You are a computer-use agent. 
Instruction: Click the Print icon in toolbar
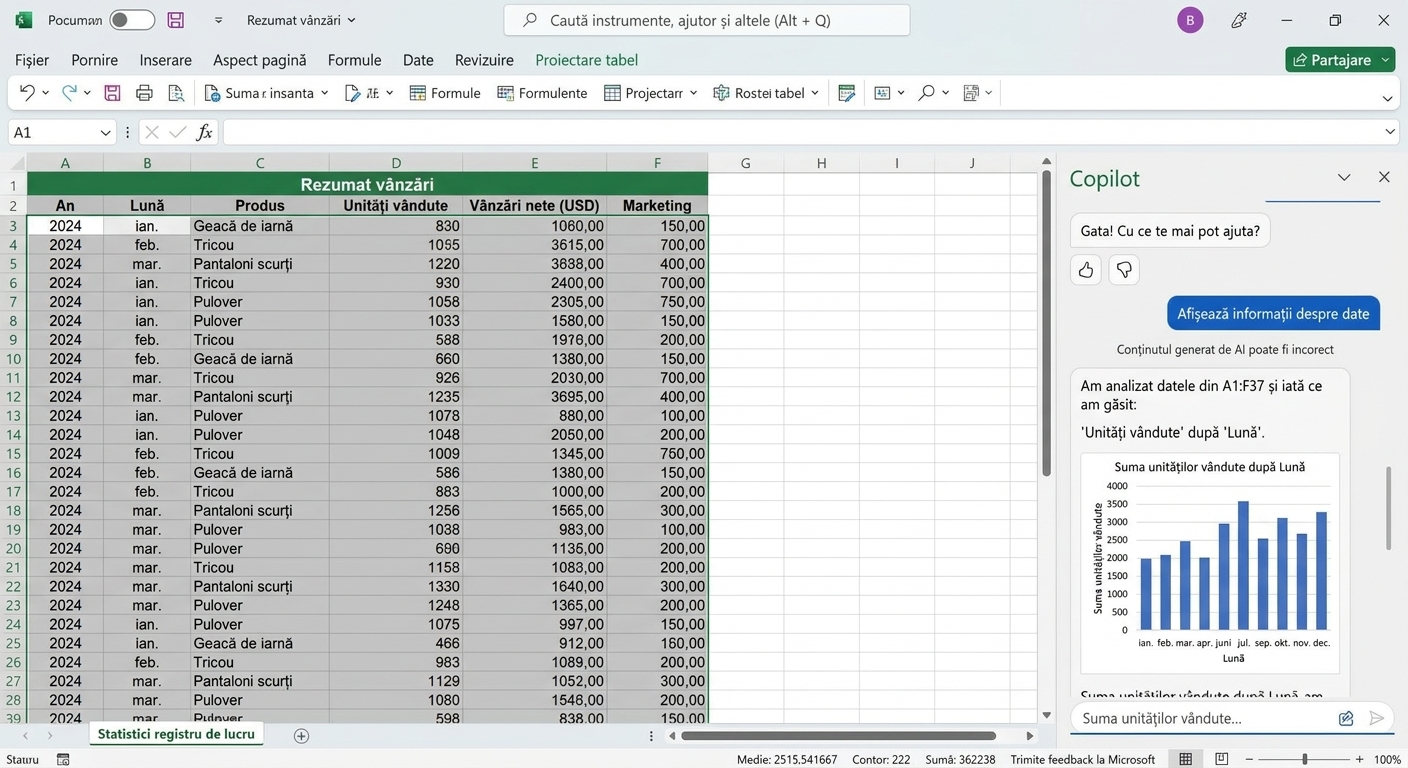pos(144,93)
